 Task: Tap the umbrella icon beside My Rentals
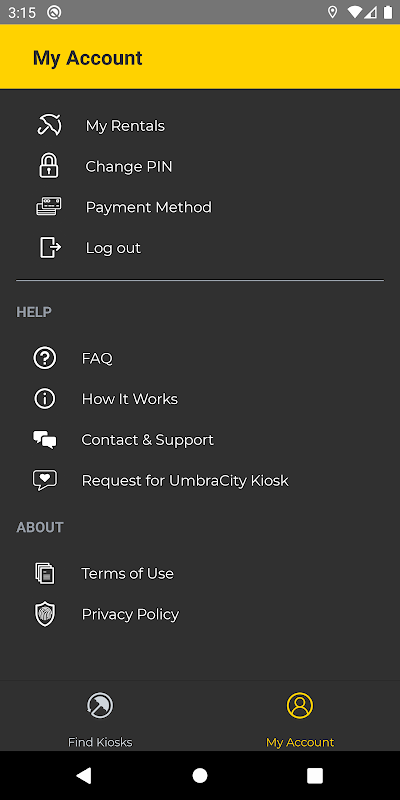click(x=49, y=125)
